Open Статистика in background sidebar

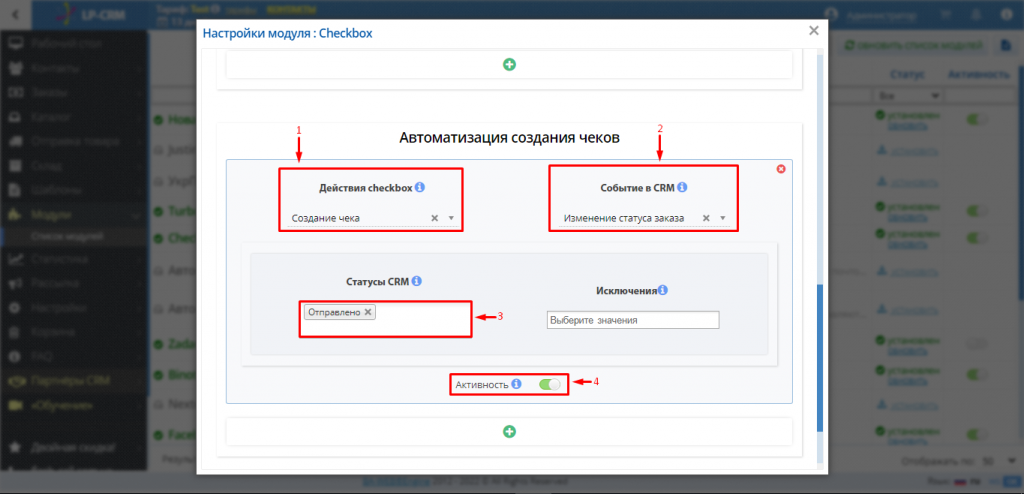[x=59, y=259]
